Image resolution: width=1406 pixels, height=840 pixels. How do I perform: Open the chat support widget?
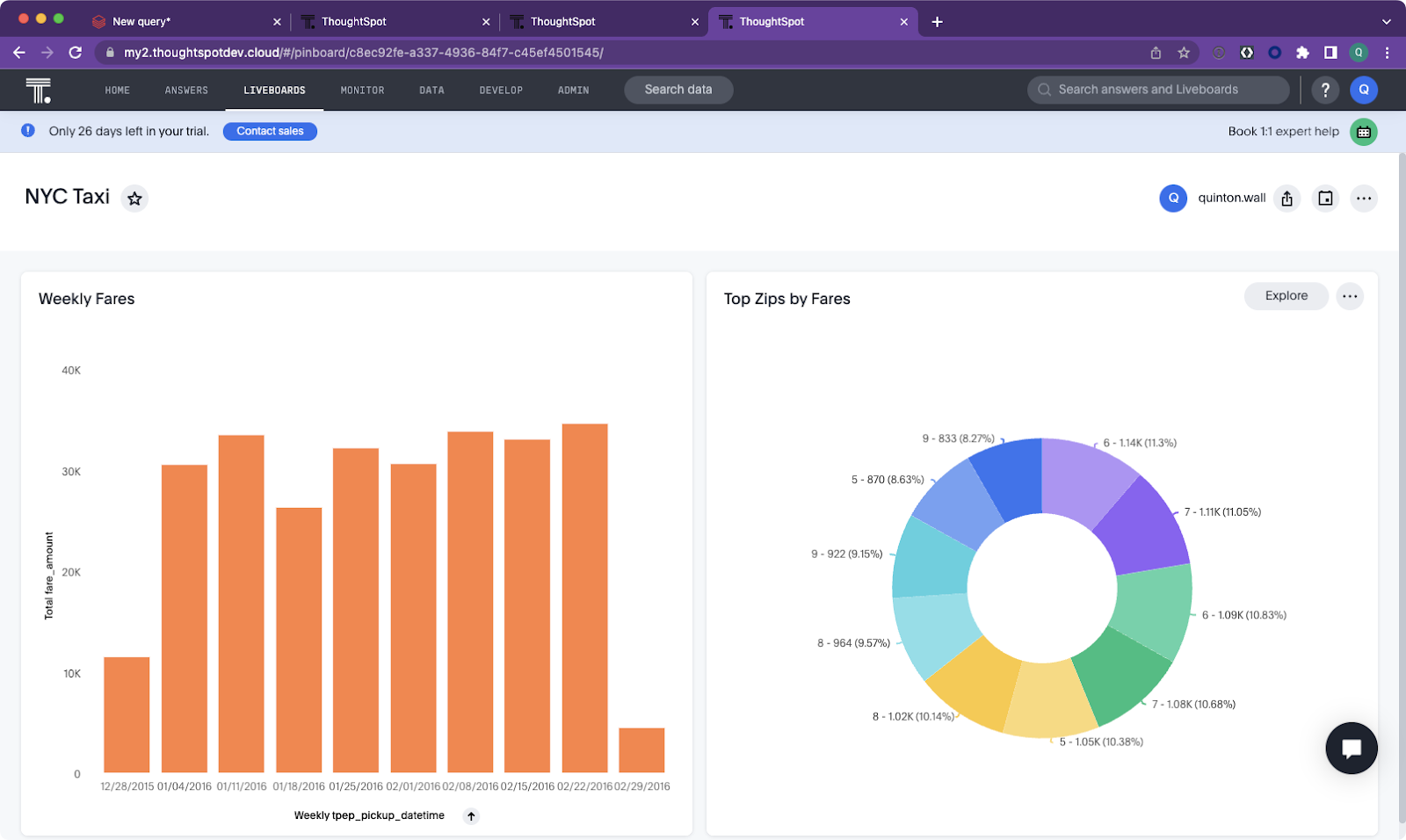(x=1351, y=748)
